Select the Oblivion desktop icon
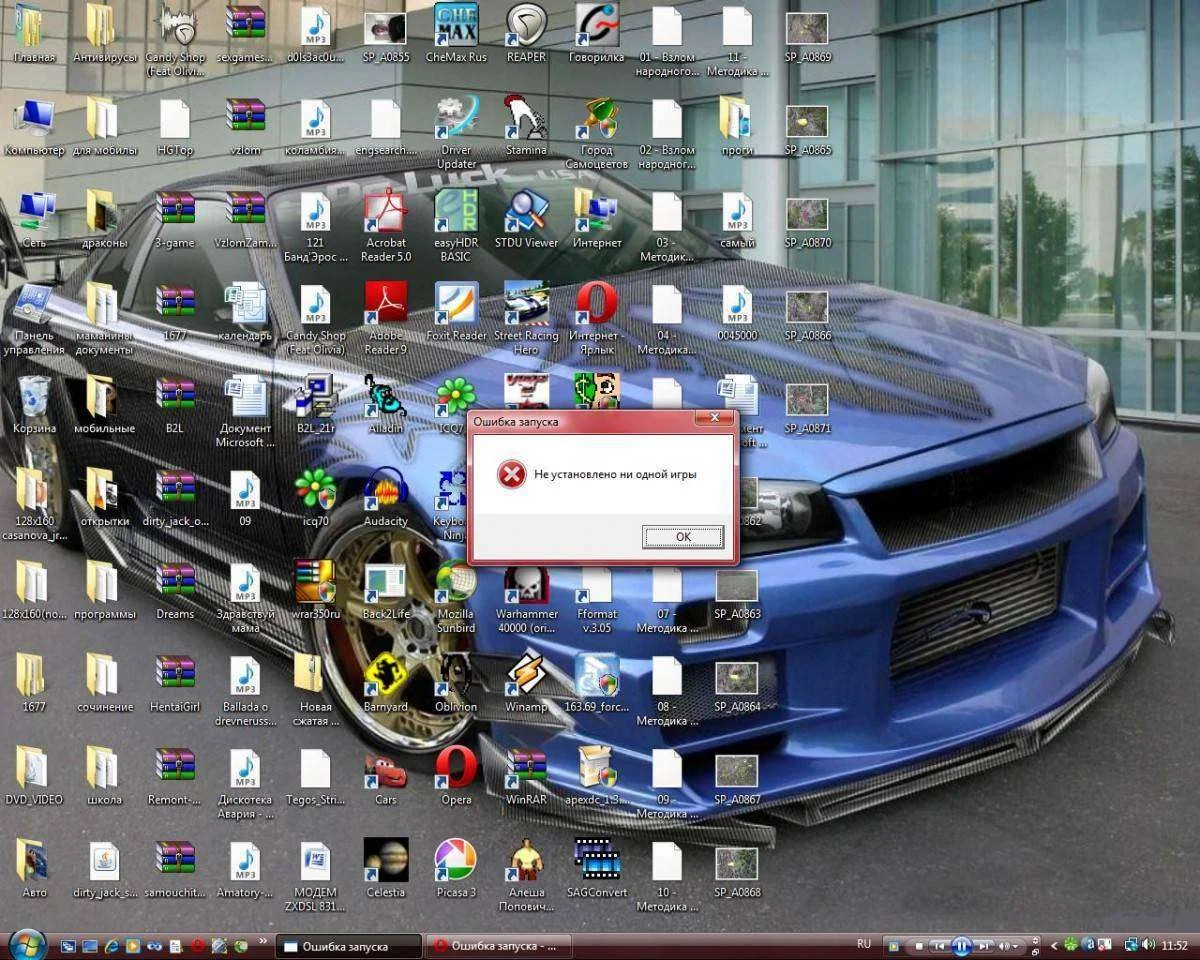Viewport: 1200px width, 960px height. 456,684
